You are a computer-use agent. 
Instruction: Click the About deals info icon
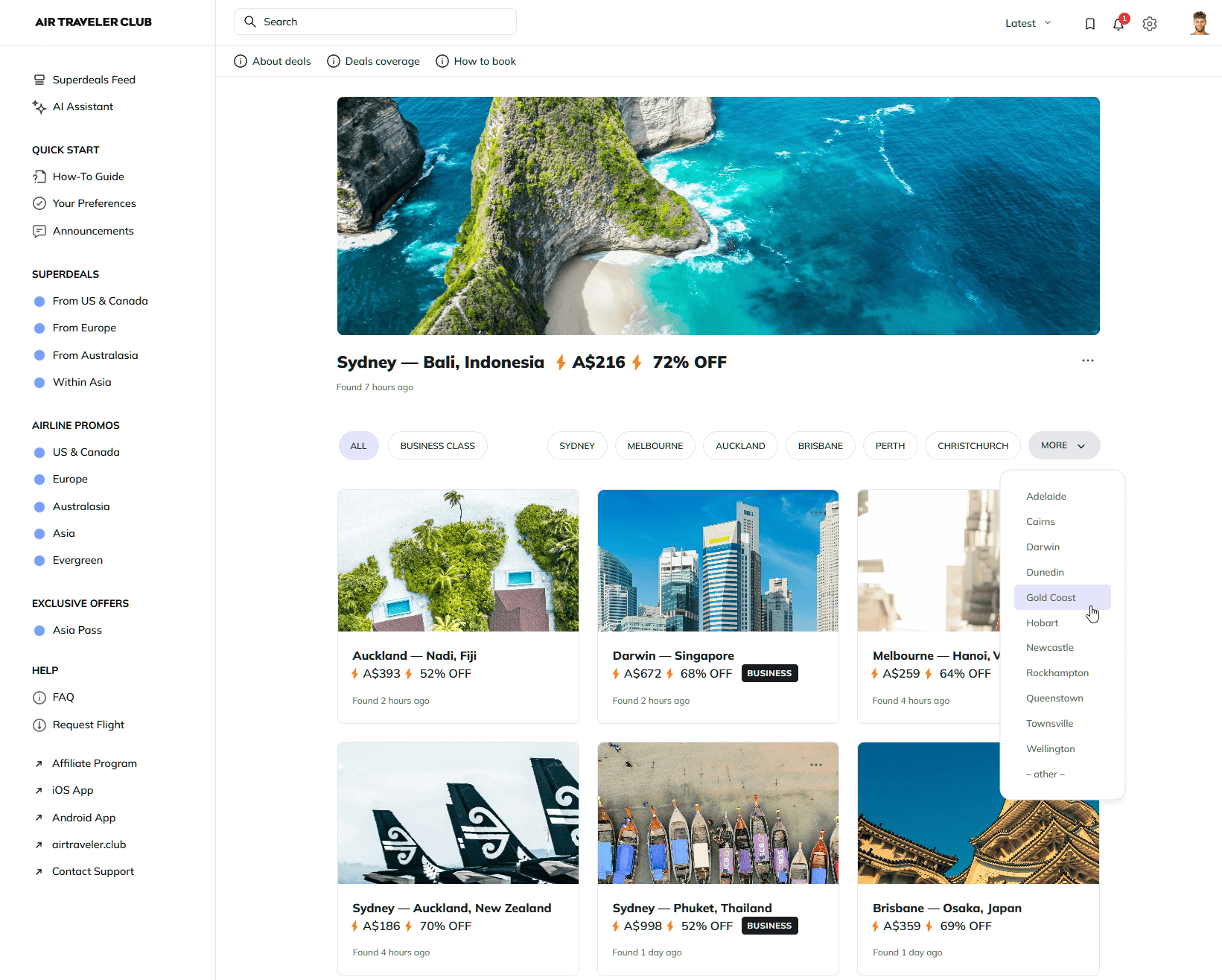coord(241,61)
